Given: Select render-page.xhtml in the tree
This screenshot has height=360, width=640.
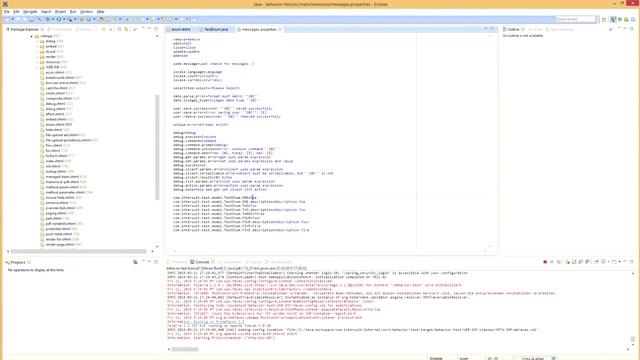Looking at the screenshot, I should 60,244.
